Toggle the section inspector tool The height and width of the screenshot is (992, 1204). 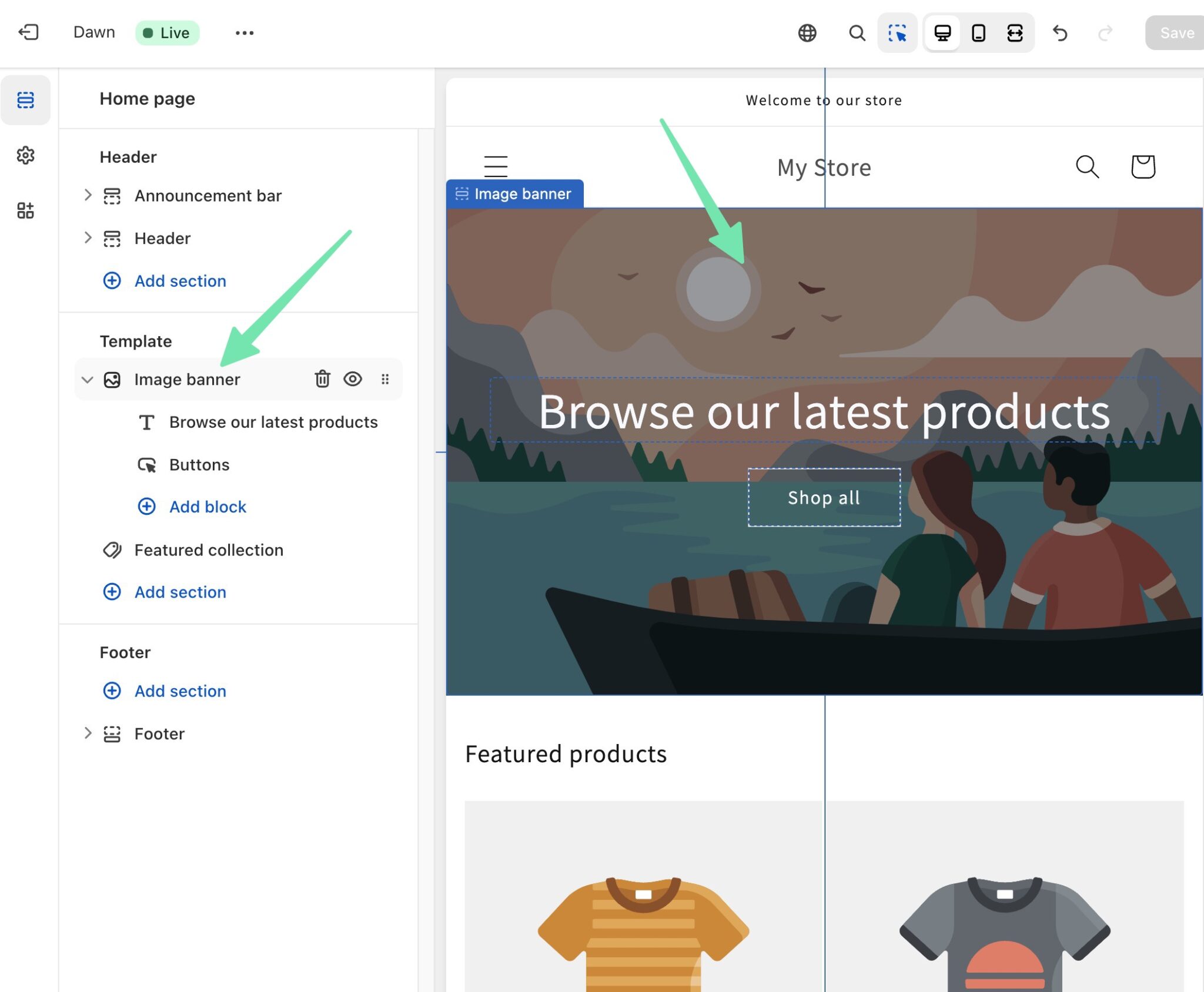pyautogui.click(x=897, y=33)
